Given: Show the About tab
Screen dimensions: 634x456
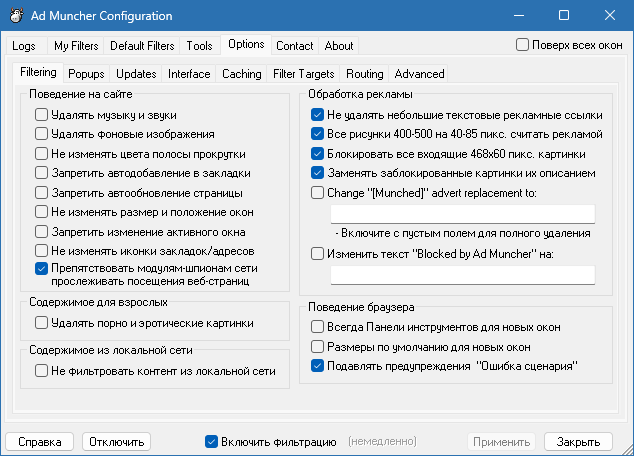Looking at the screenshot, I should [339, 46].
